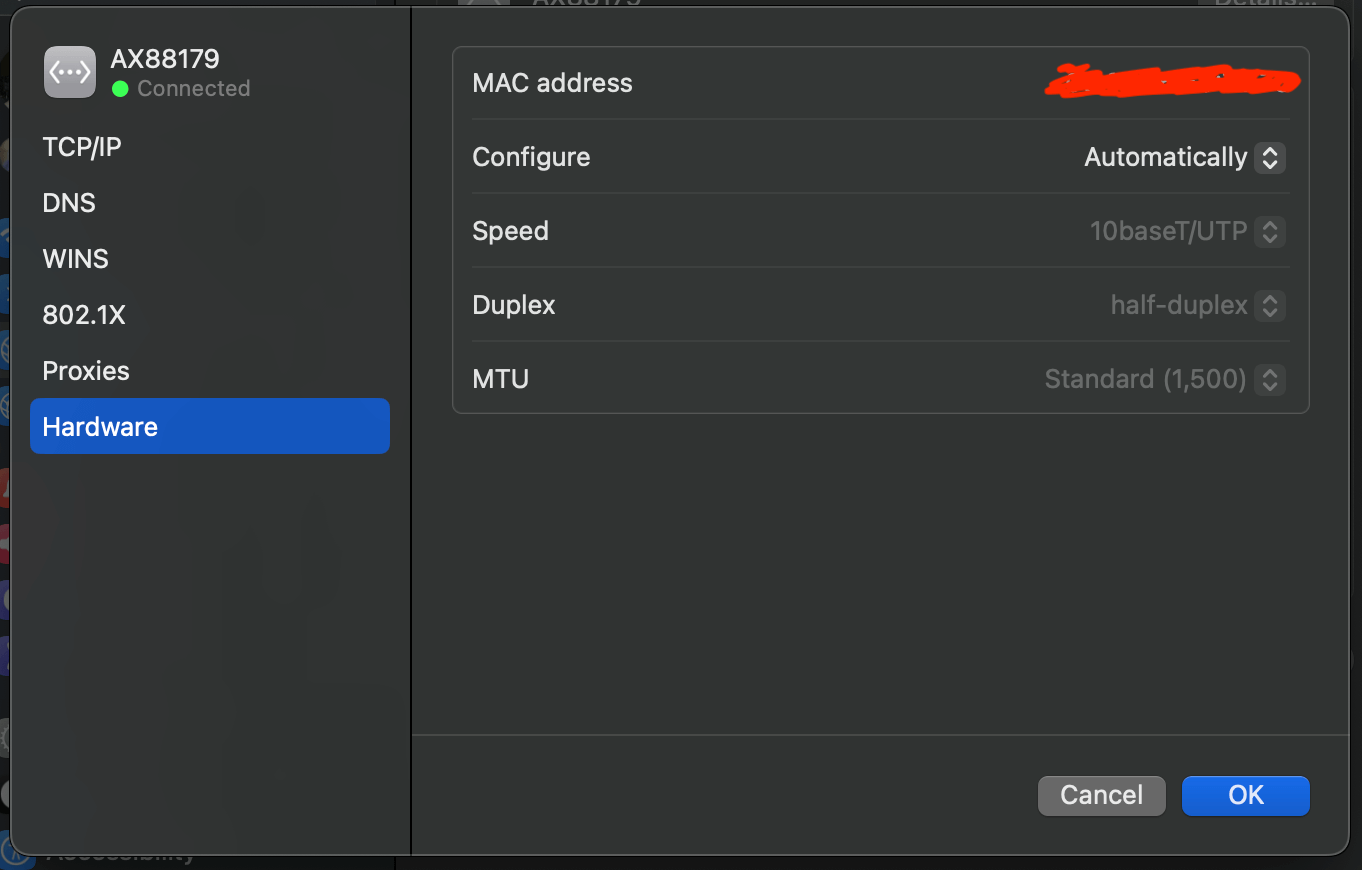Click the AX88179 device name heading
The width and height of the screenshot is (1362, 870).
(165, 59)
